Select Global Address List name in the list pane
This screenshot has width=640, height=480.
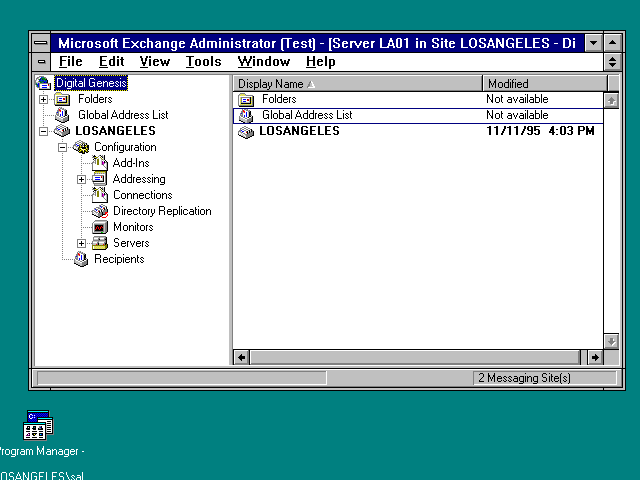(307, 115)
